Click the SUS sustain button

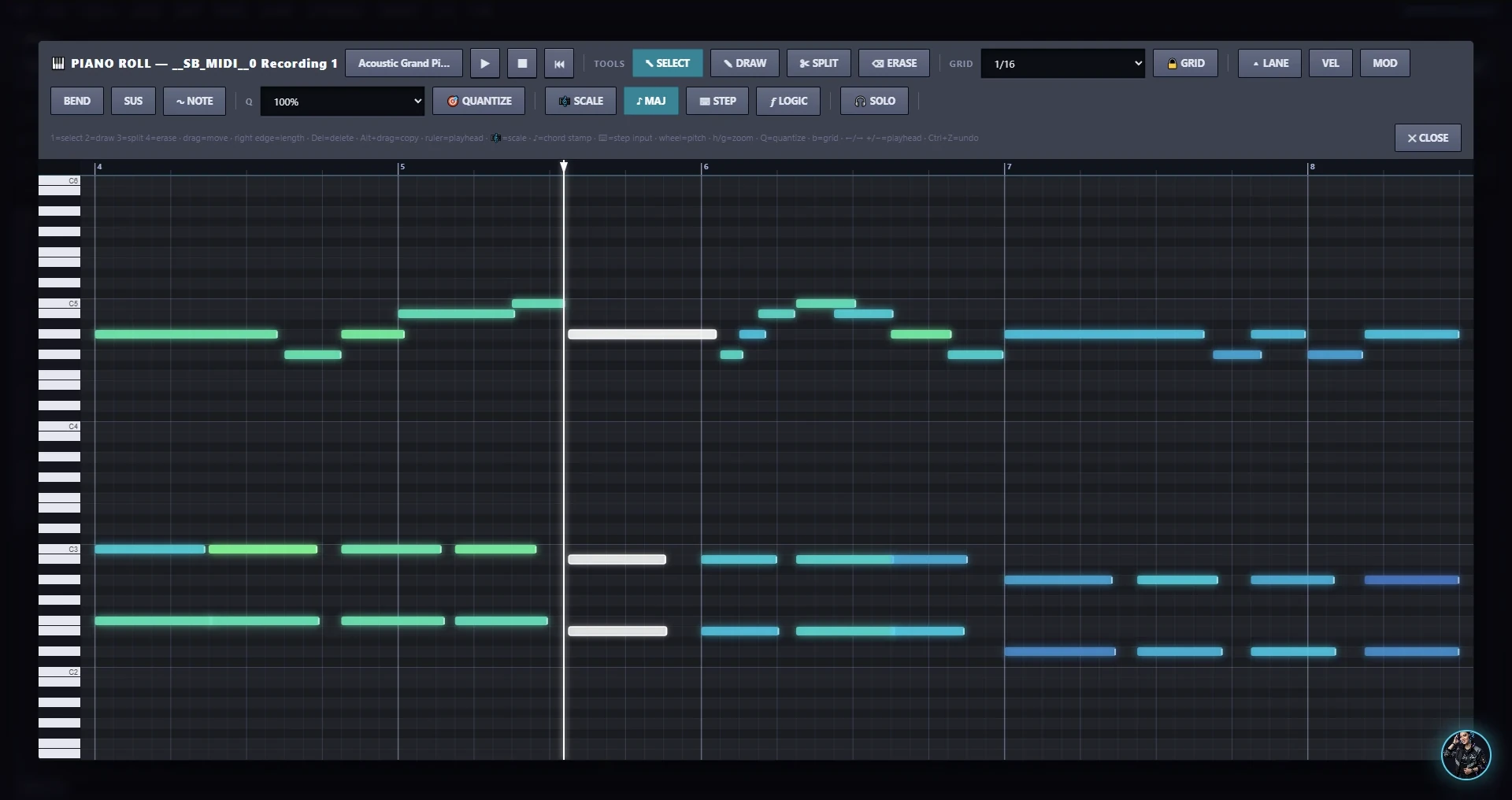(x=133, y=101)
